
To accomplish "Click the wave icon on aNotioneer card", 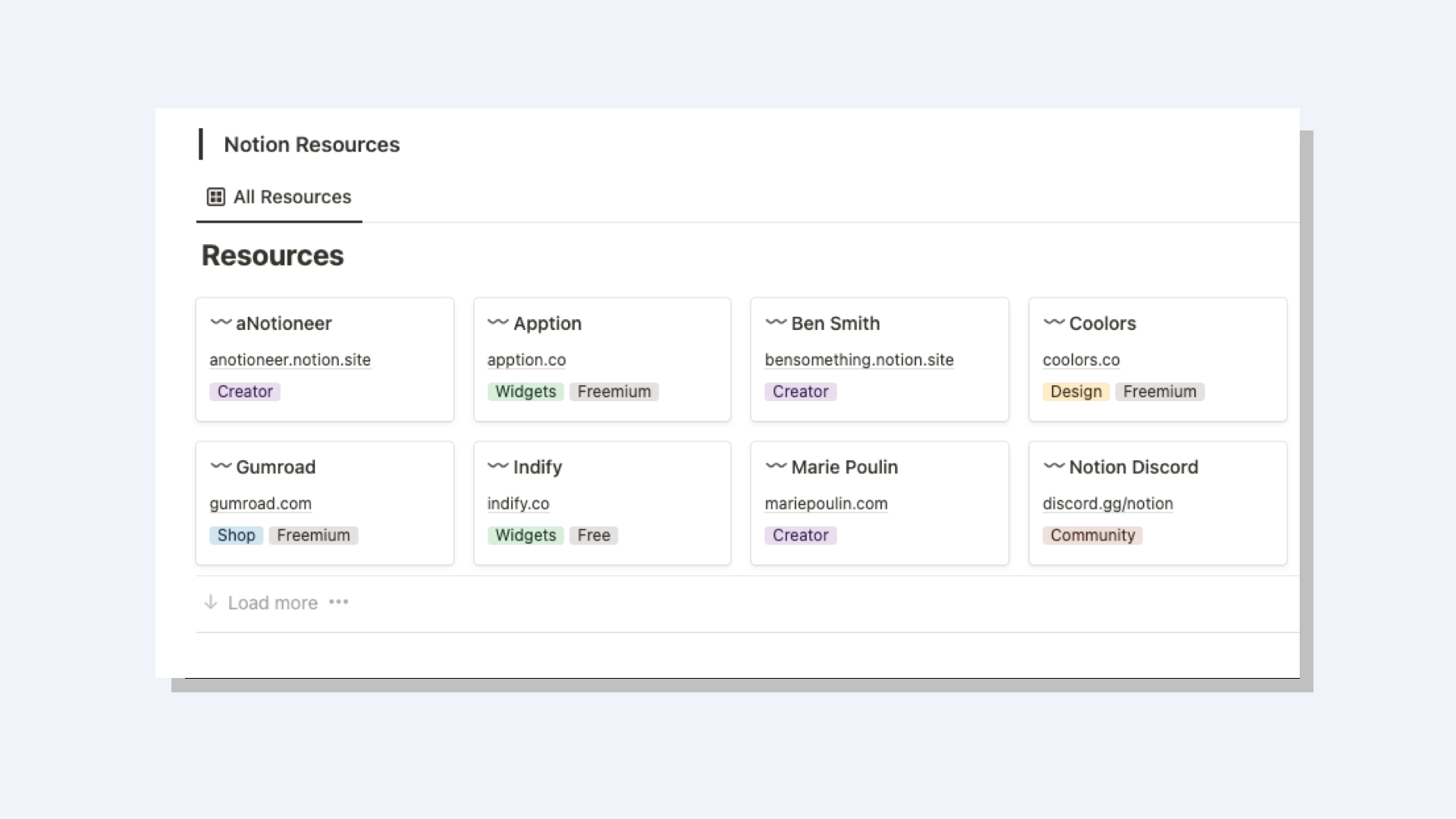I will pyautogui.click(x=221, y=322).
